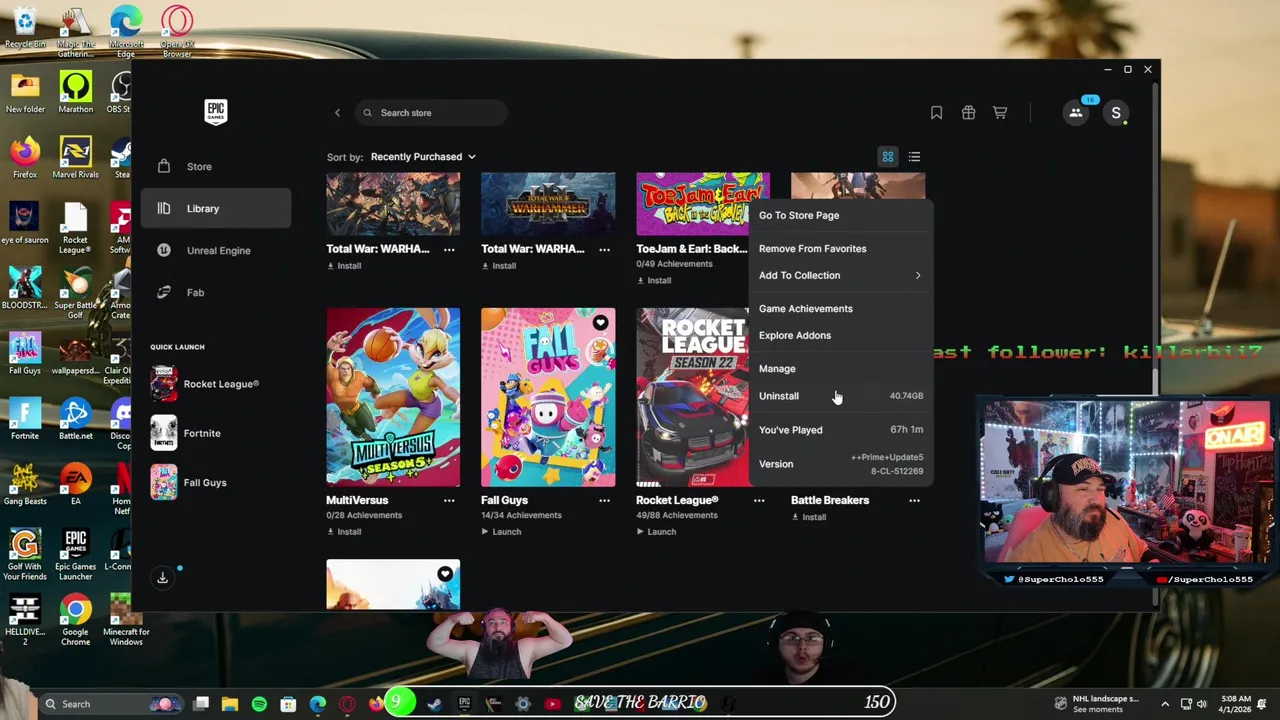Click the Version row in context menu
Viewport: 1280px width, 720px height.
click(840, 464)
